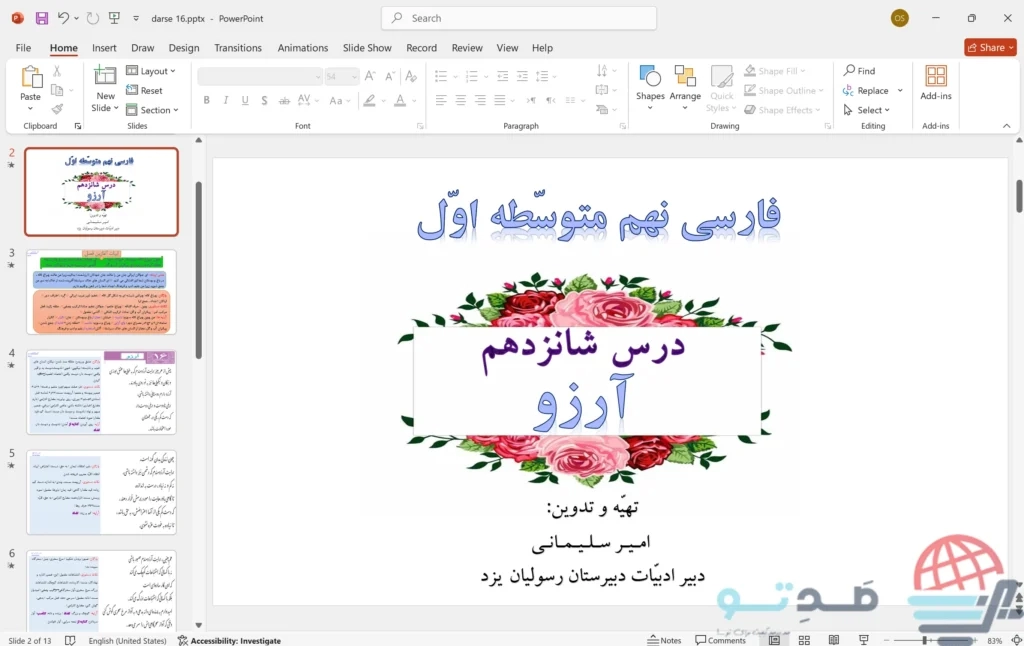
Task: Switch to Slide Sorter view
Action: point(805,640)
